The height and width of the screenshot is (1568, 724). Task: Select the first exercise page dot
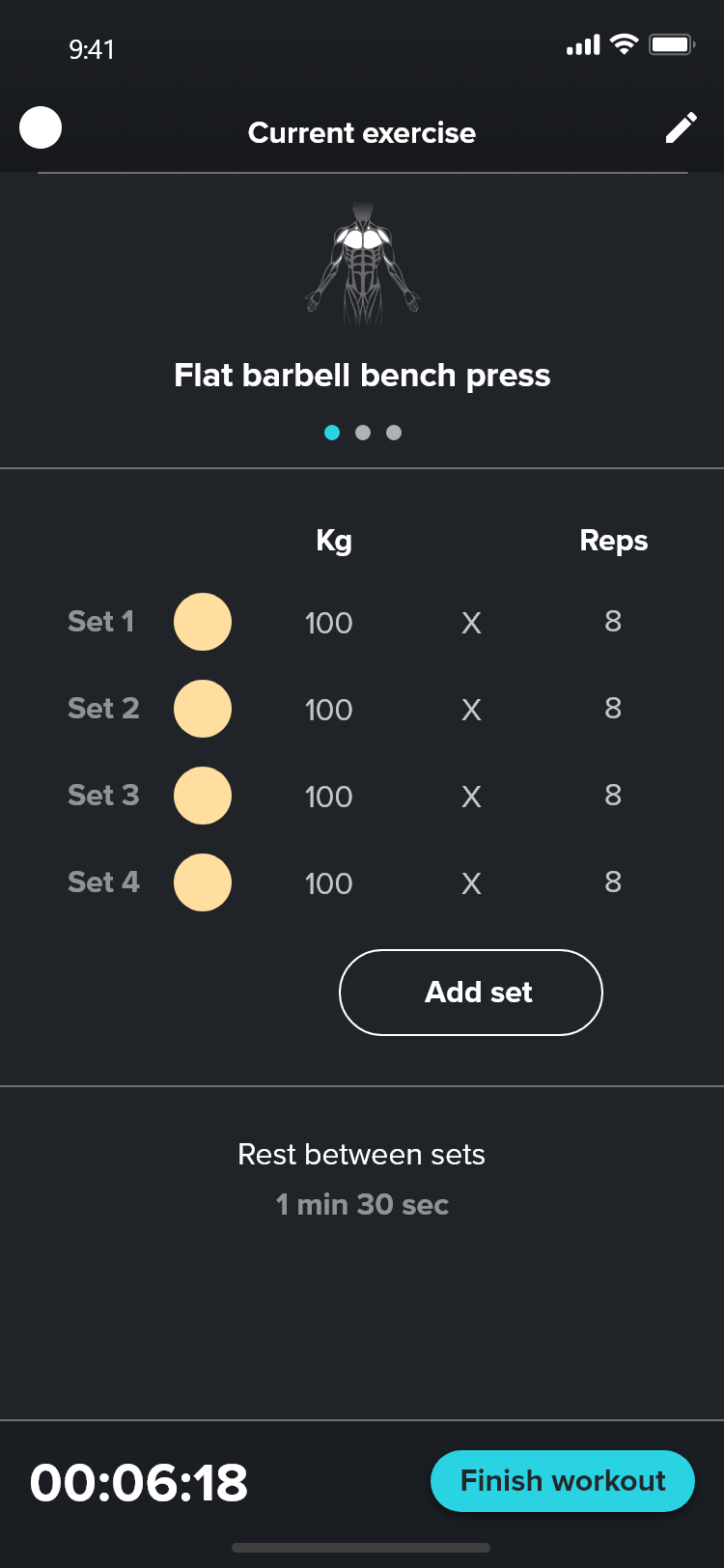[332, 433]
